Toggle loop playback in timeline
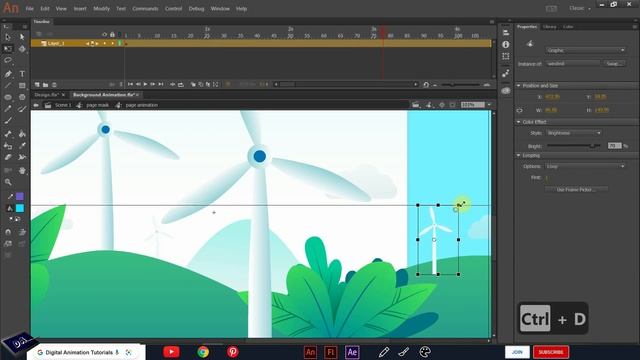The width and height of the screenshot is (640, 360). click(181, 84)
